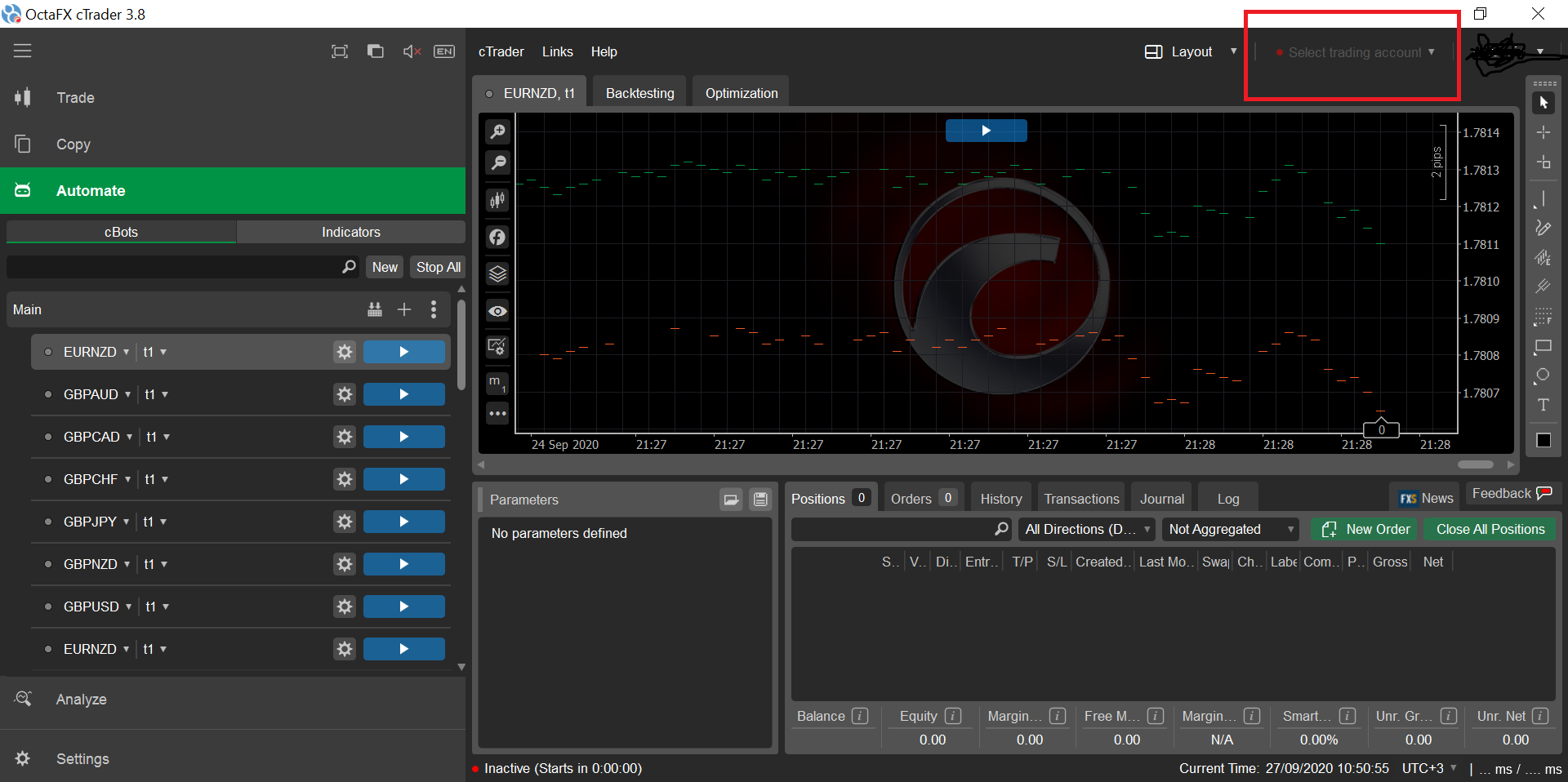Image resolution: width=1568 pixels, height=782 pixels.
Task: Open settings gear for GBPJPY
Action: pos(345,522)
